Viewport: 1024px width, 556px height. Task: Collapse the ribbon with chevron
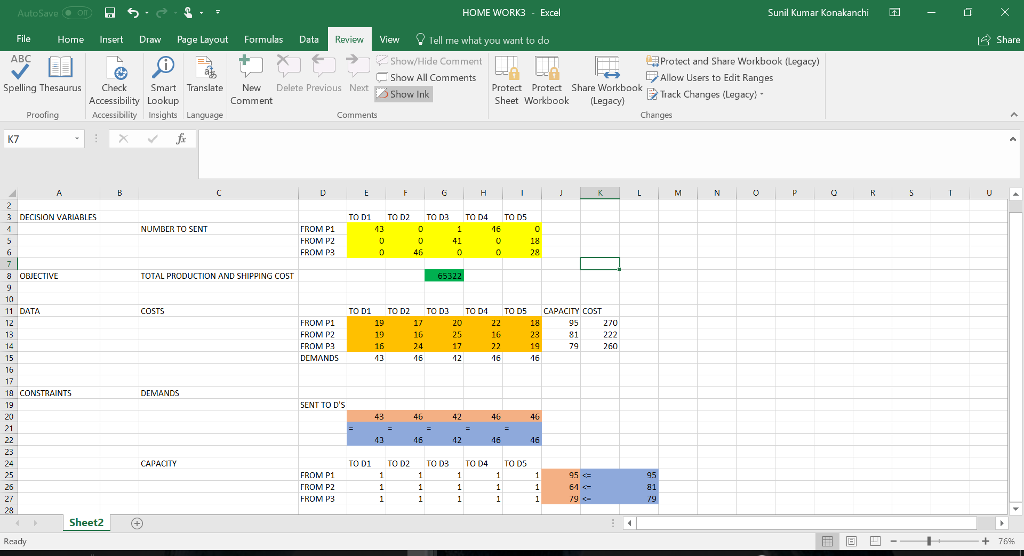(1014, 115)
